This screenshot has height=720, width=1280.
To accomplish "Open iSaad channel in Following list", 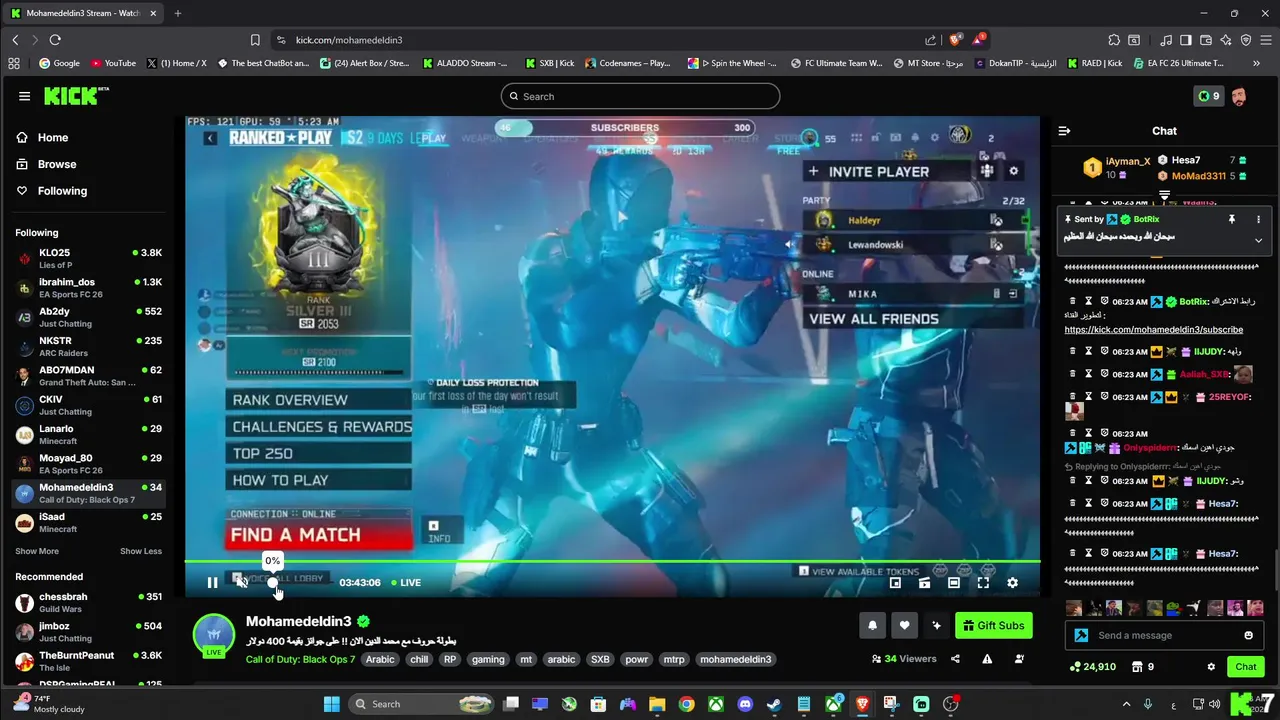I will pos(88,522).
